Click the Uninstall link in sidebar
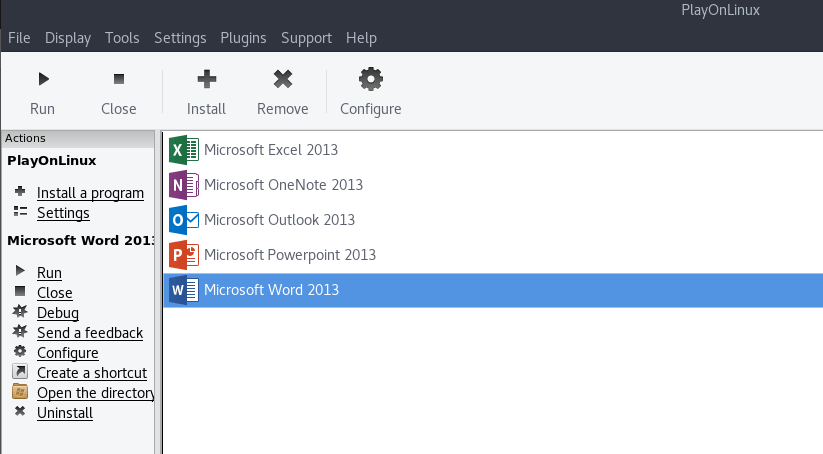This screenshot has width=823, height=454. (64, 413)
